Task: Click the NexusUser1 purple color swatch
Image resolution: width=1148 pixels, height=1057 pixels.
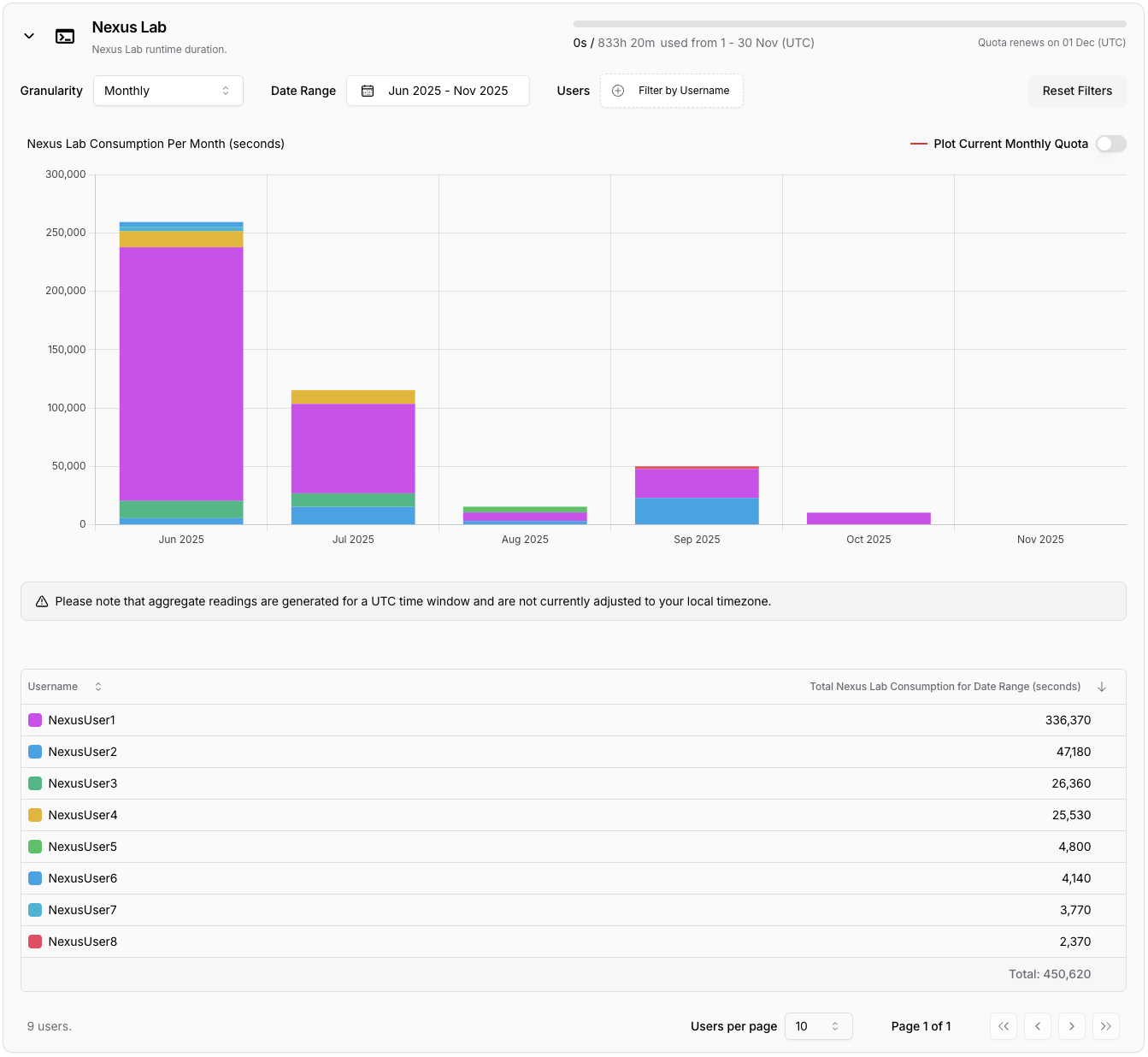Action: click(35, 720)
